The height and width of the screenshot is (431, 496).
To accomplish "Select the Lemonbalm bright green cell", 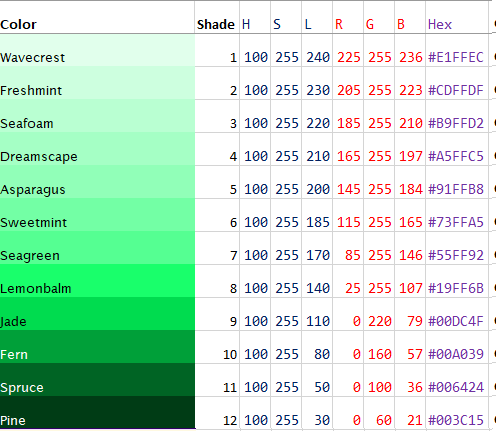I will coord(97,281).
